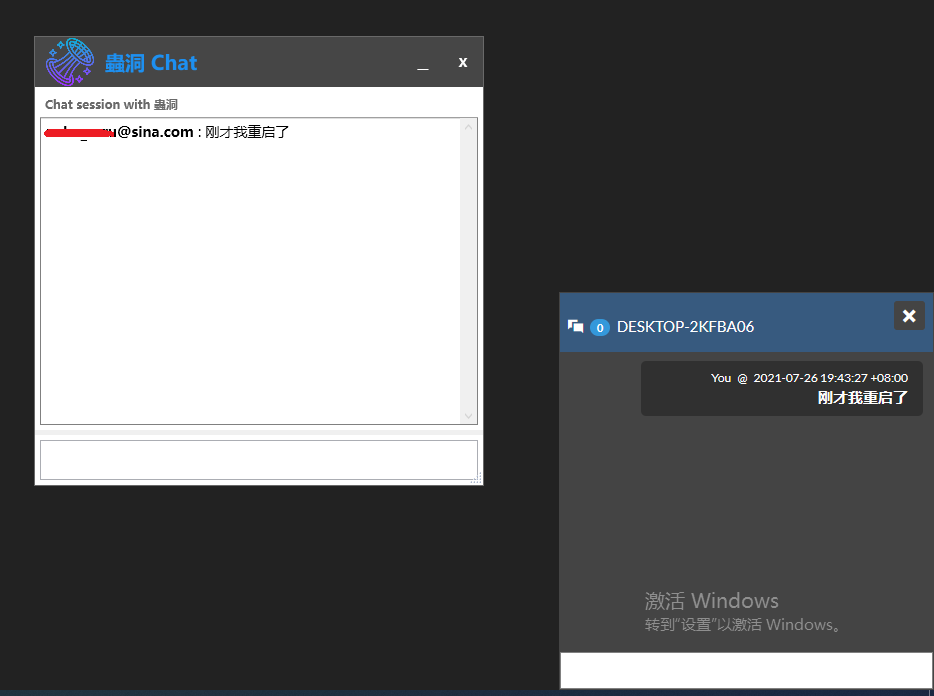Focus the 蟲洞 Chat message input box
The width and height of the screenshot is (934, 696).
(x=258, y=460)
